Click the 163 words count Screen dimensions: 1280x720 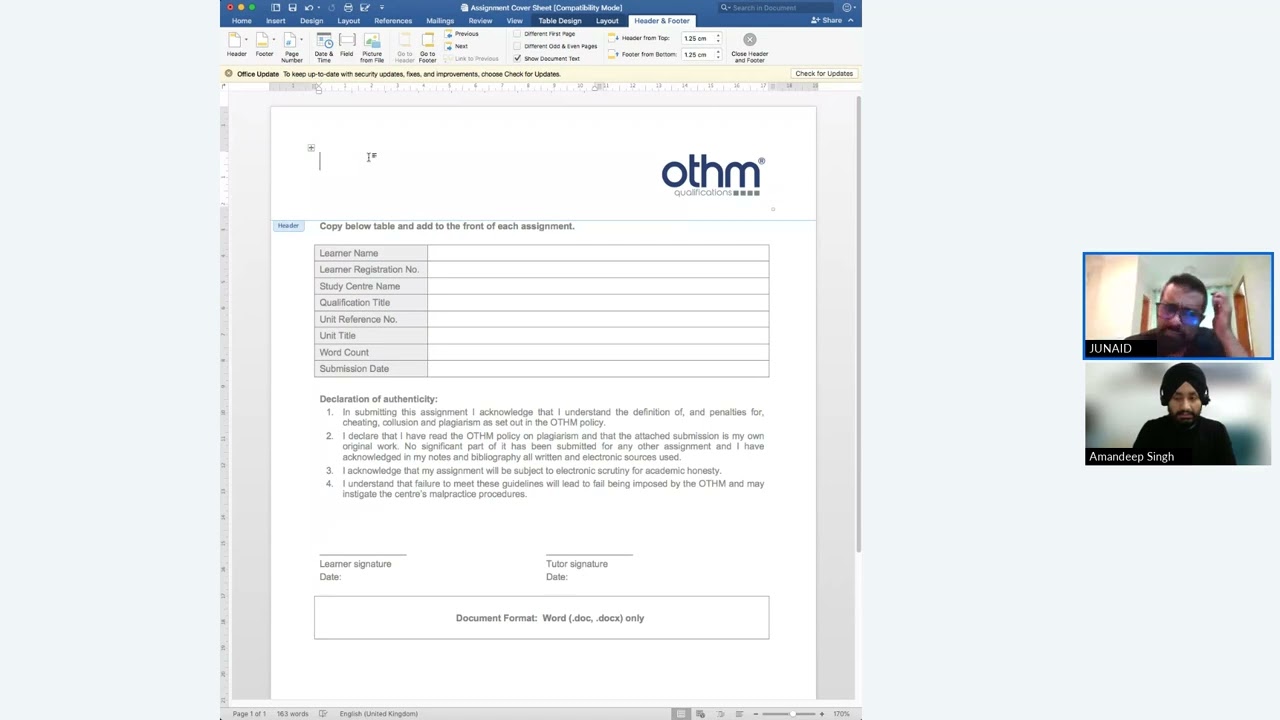[292, 713]
